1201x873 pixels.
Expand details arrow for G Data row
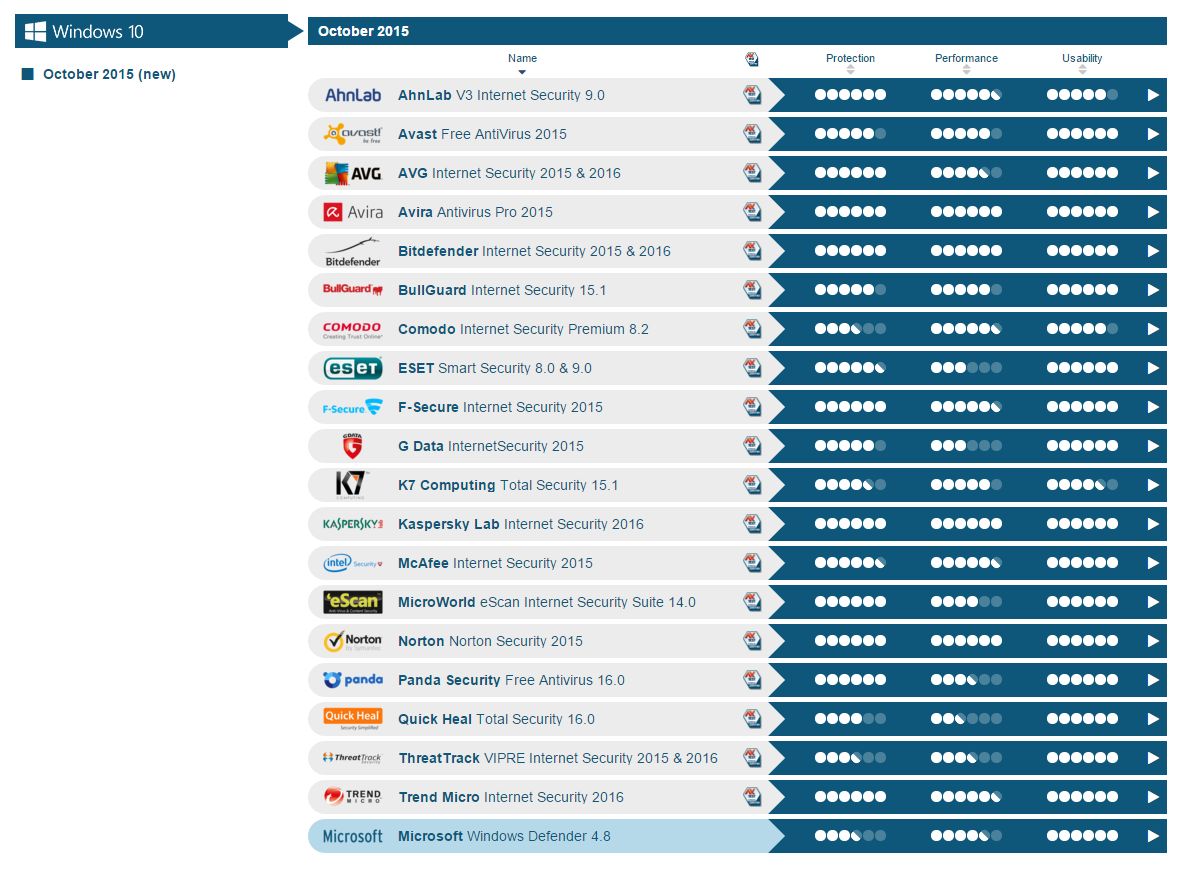pos(1153,446)
